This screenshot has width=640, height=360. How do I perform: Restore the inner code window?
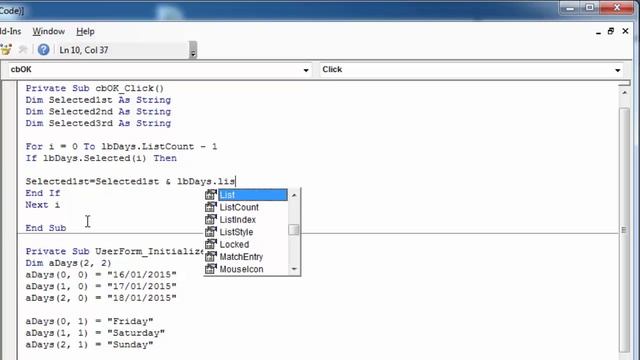[x=611, y=31]
